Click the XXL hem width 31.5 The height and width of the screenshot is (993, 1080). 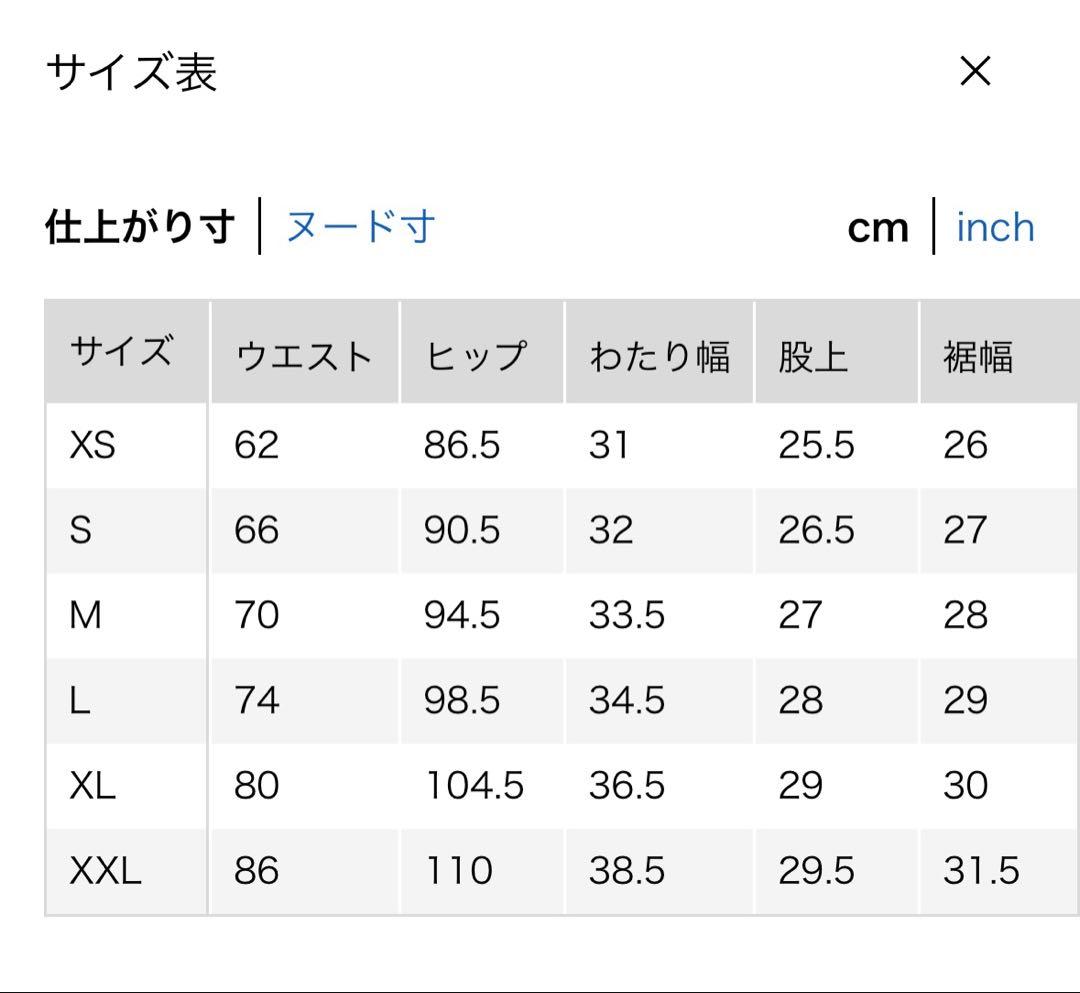click(980, 871)
